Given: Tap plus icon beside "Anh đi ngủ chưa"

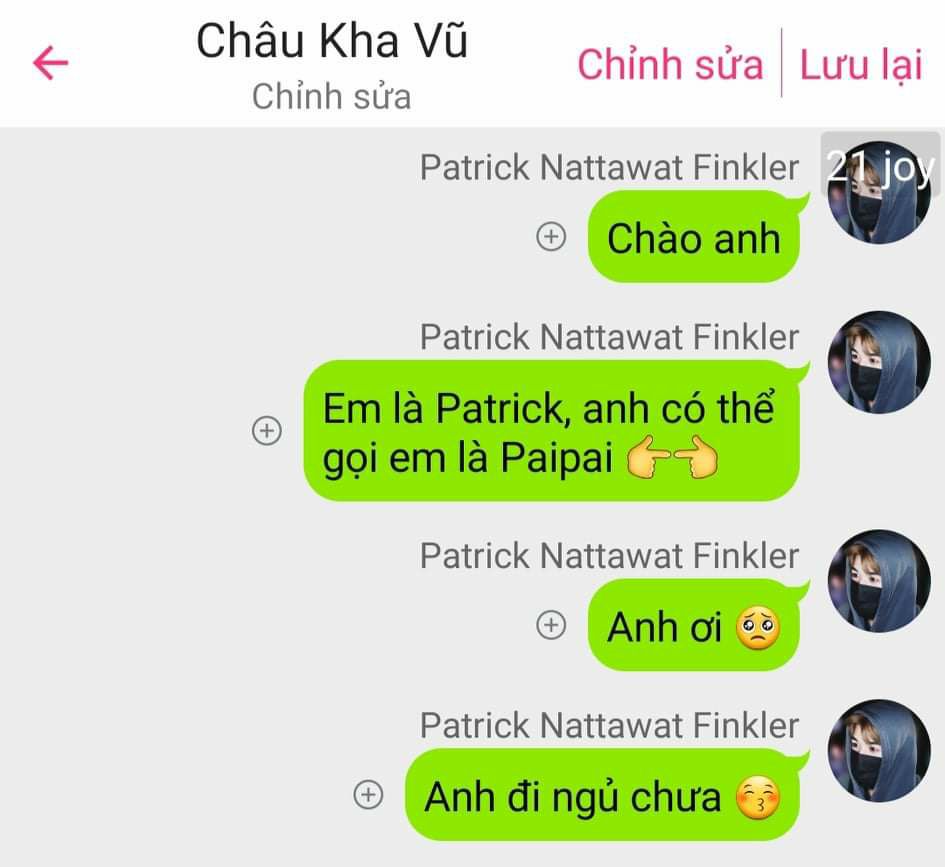Looking at the screenshot, I should (x=368, y=795).
